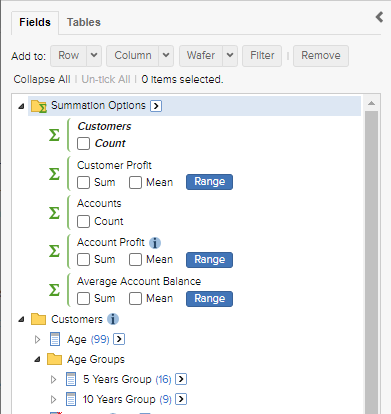
Task: Select the Fields tab
Action: 35,22
